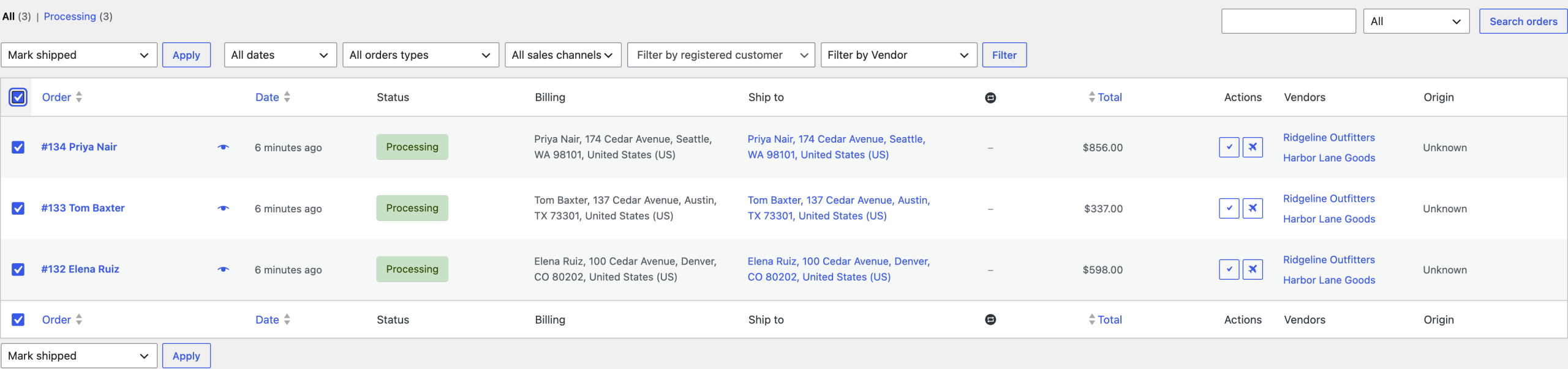Mark order #133 complete via checkmark icon
Viewport: 1568px width, 369px height.
(1229, 208)
